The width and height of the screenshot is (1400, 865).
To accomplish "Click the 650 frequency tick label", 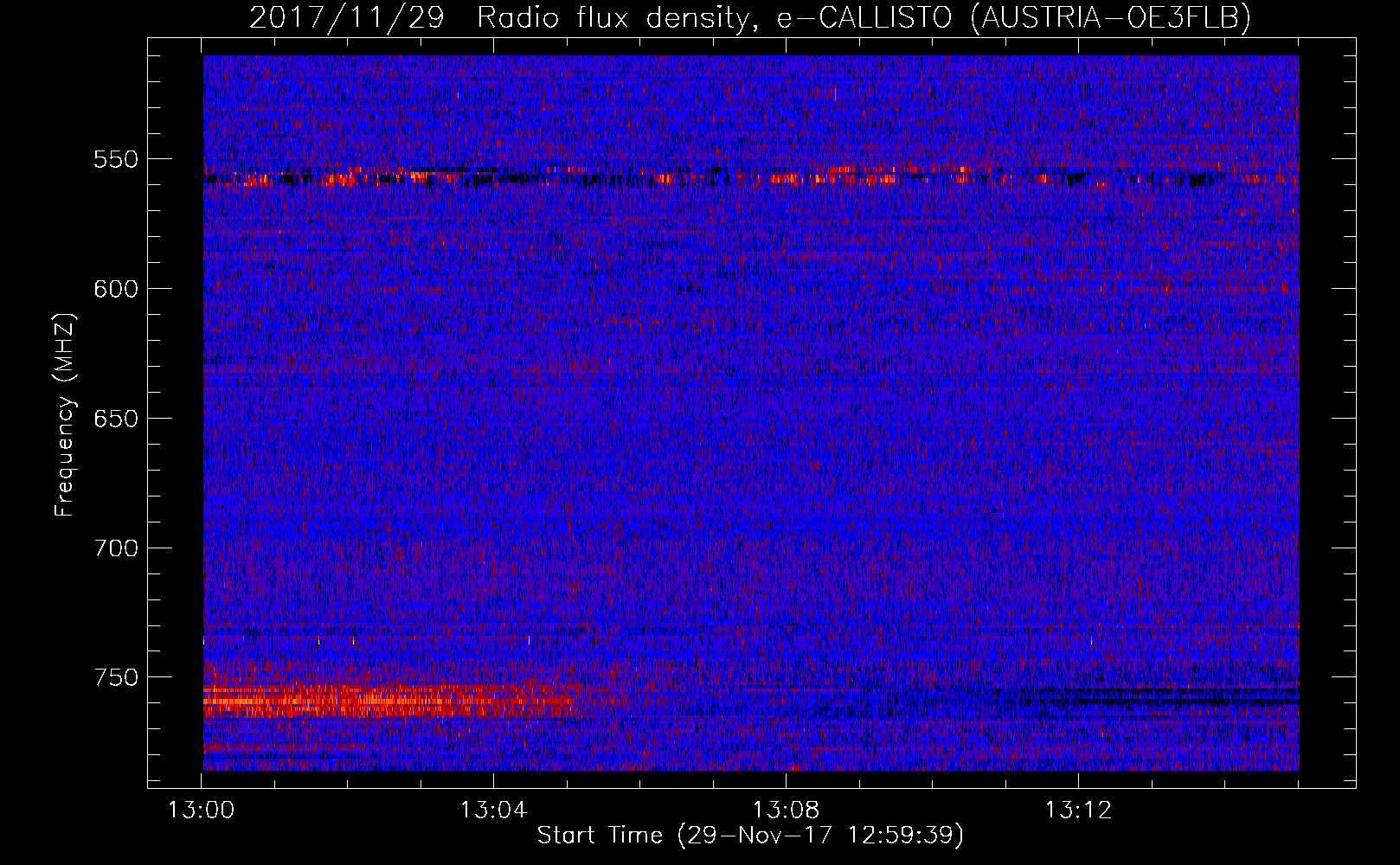I will [116, 419].
